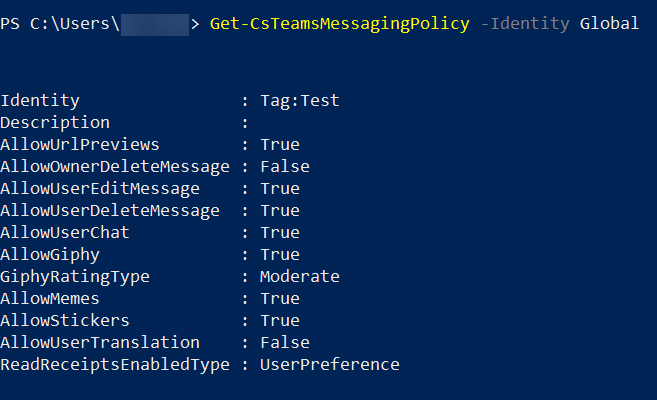This screenshot has height=400, width=657.
Task: Click the AllowStickers property name
Action: point(65,321)
